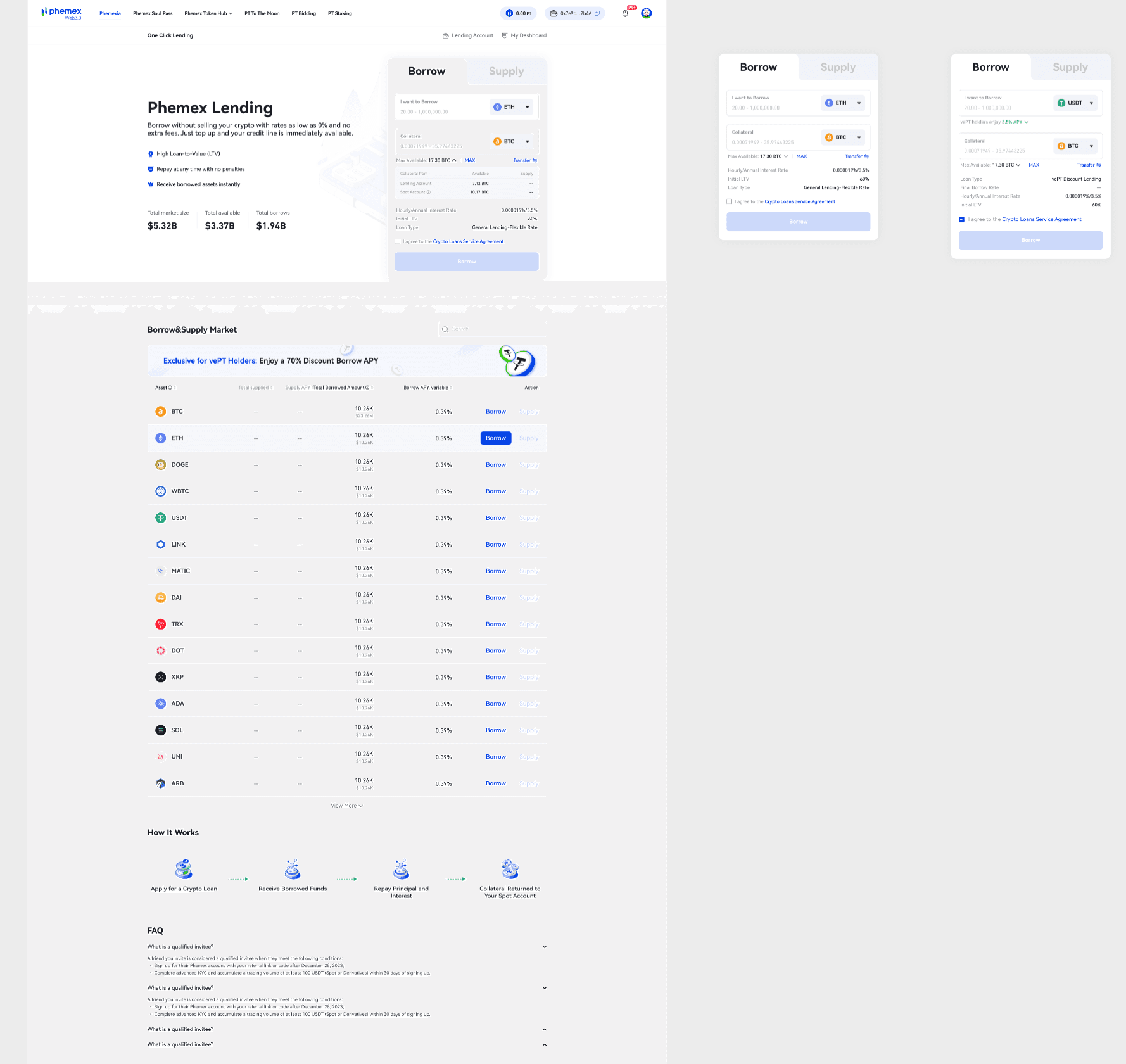The image size is (1126, 1064).
Task: Open the notifications bell
Action: click(x=625, y=13)
